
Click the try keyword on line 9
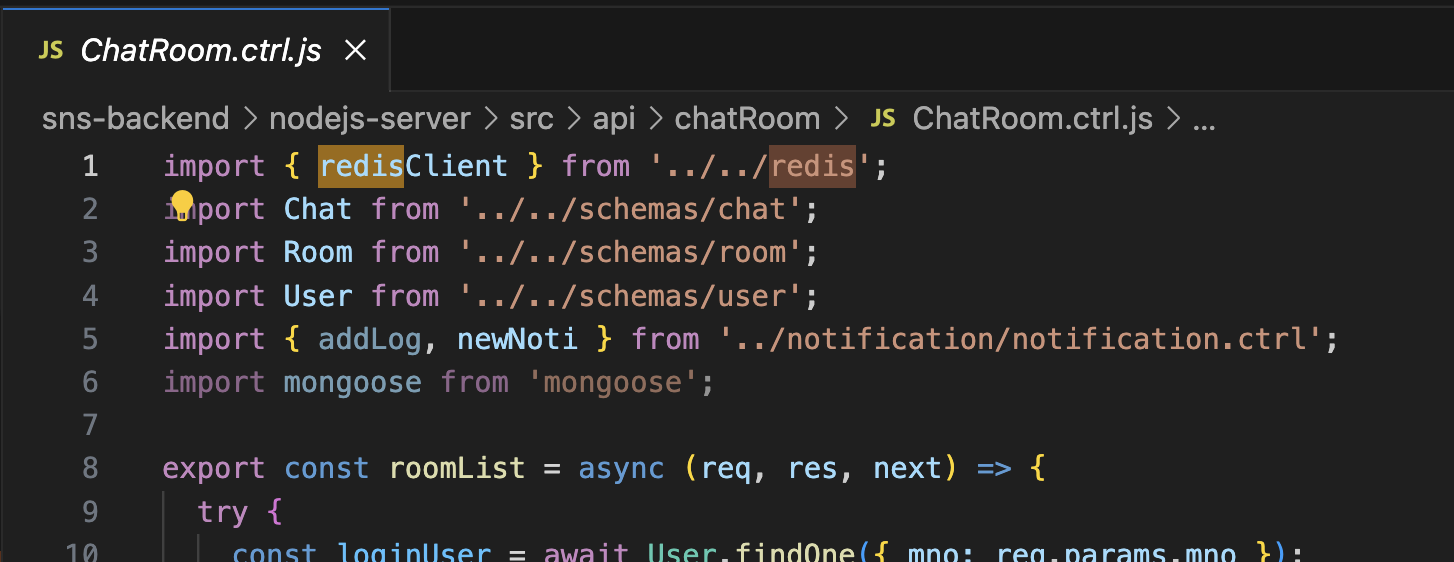click(223, 512)
